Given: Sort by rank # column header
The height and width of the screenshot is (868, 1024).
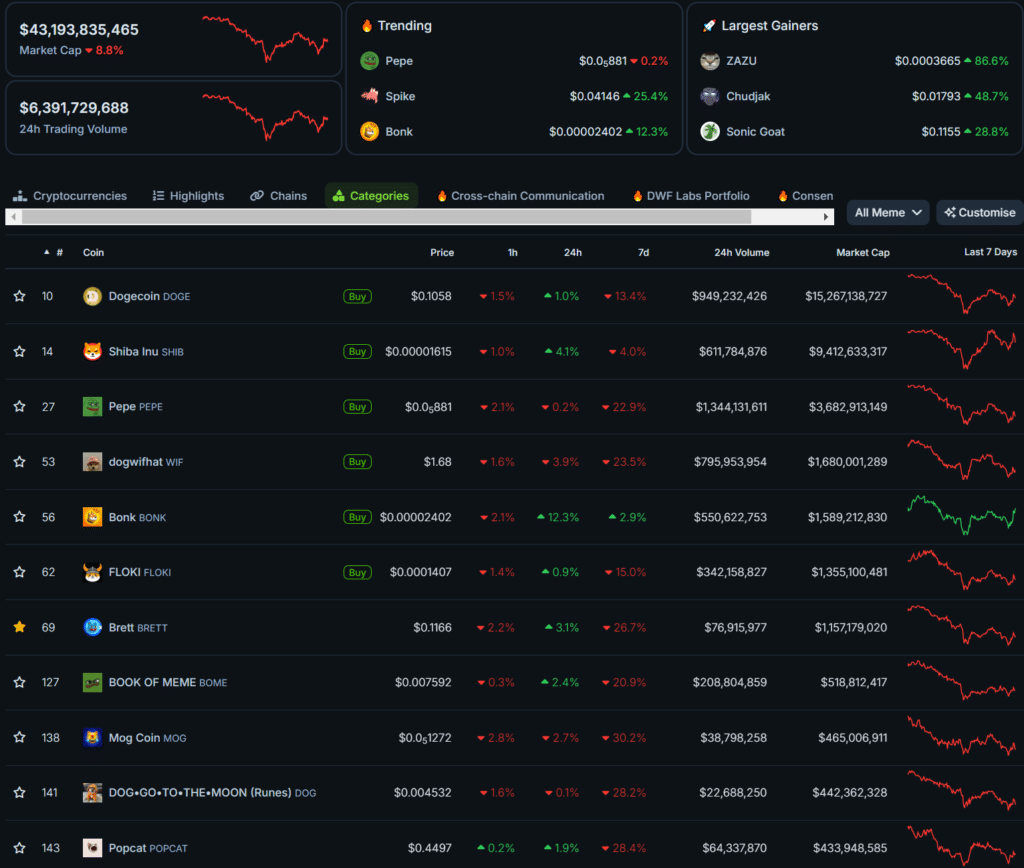Looking at the screenshot, I should tap(59, 253).
